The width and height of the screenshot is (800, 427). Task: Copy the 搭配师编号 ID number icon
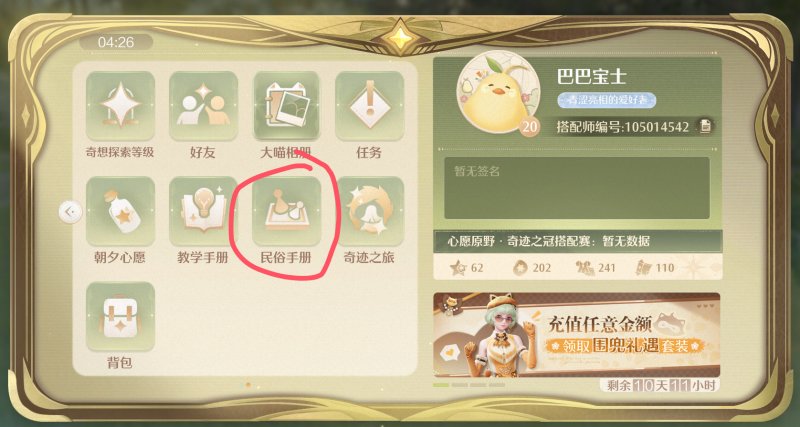705,127
